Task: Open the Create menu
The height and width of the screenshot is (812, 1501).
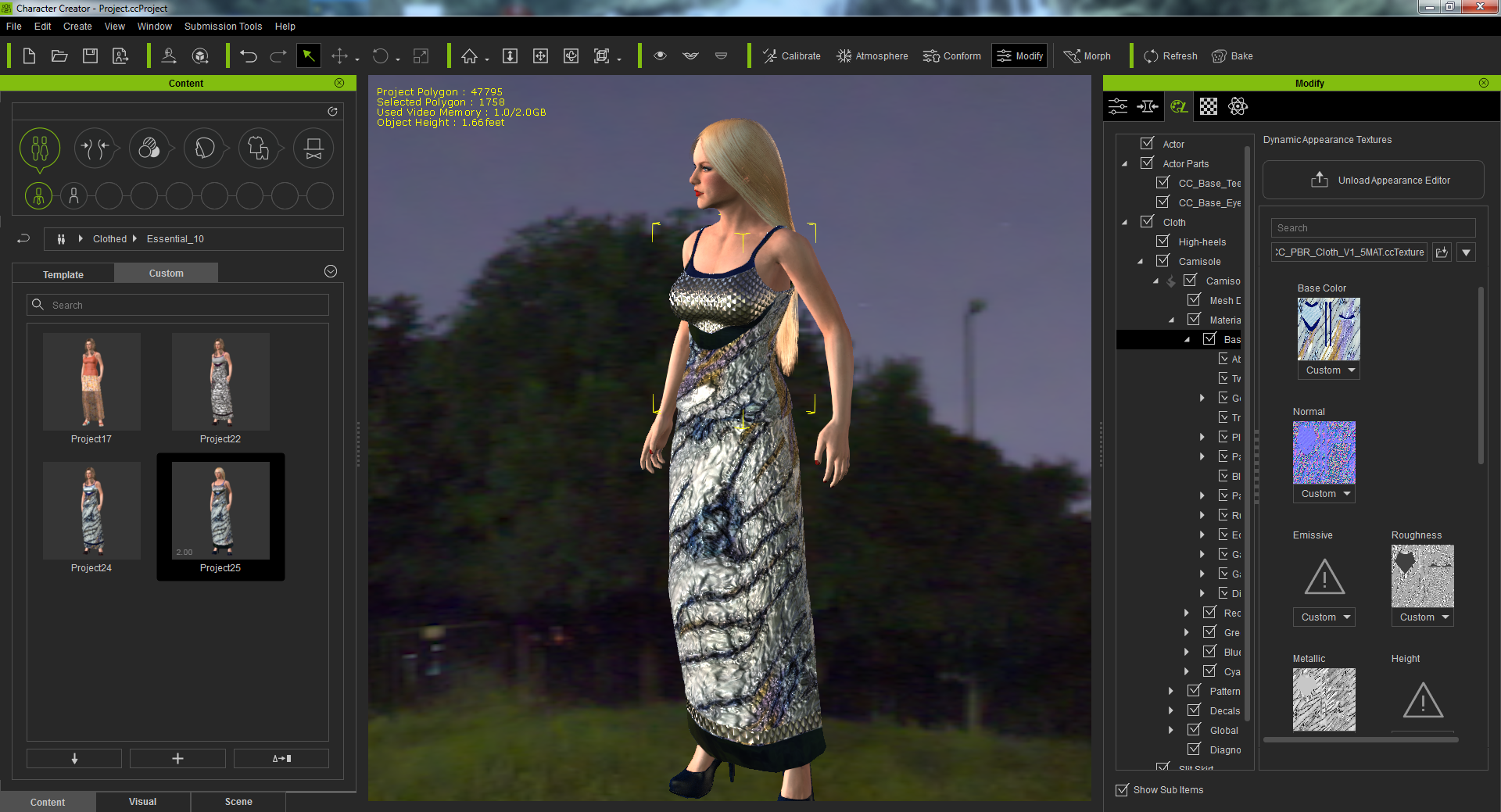Action: click(x=77, y=27)
